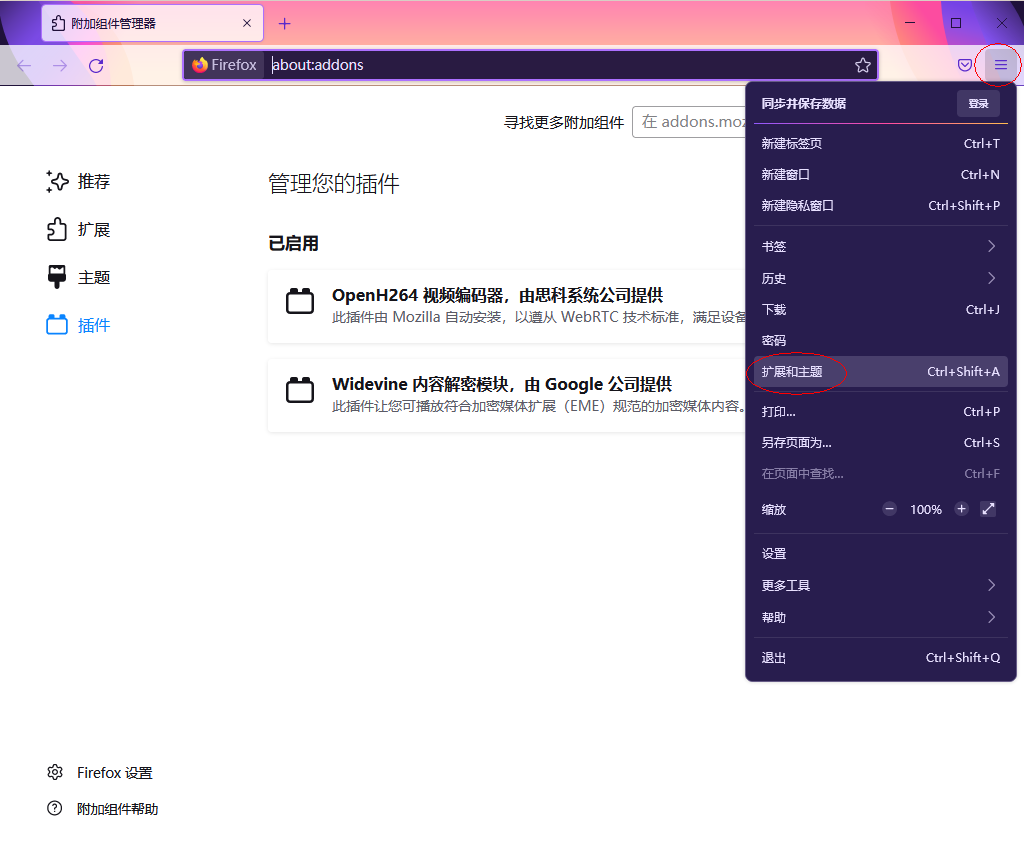The image size is (1024, 862).
Task: Click the 寻找更多附加组件 label
Action: click(x=564, y=123)
